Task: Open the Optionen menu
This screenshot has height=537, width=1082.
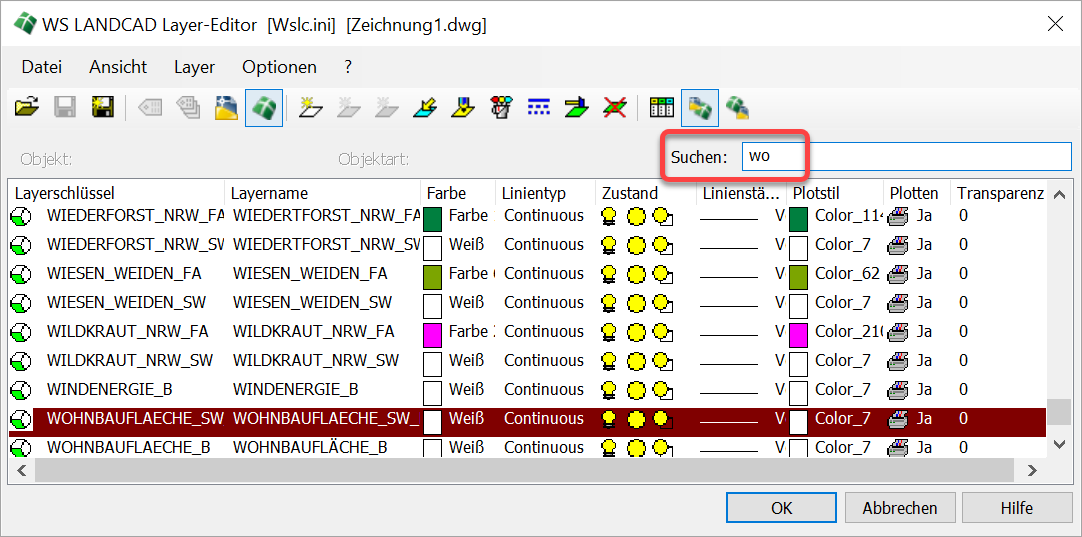Action: 279,67
